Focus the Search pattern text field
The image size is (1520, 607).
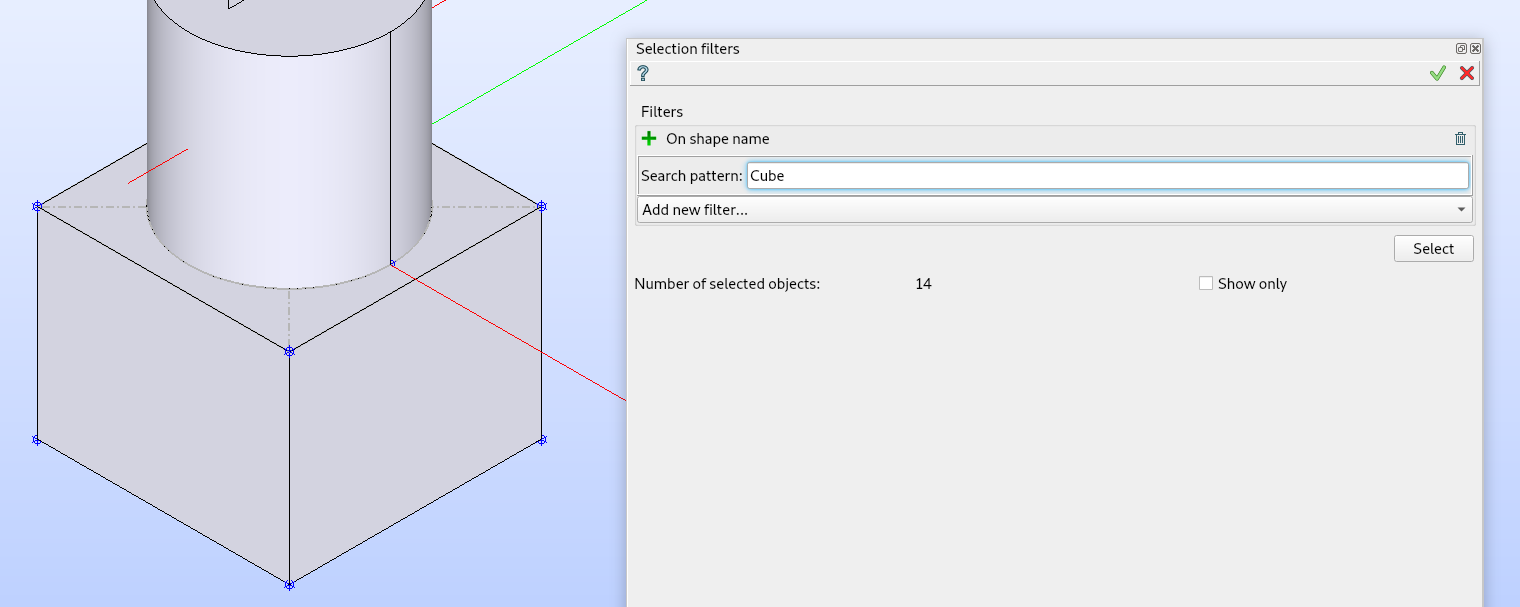click(1107, 176)
